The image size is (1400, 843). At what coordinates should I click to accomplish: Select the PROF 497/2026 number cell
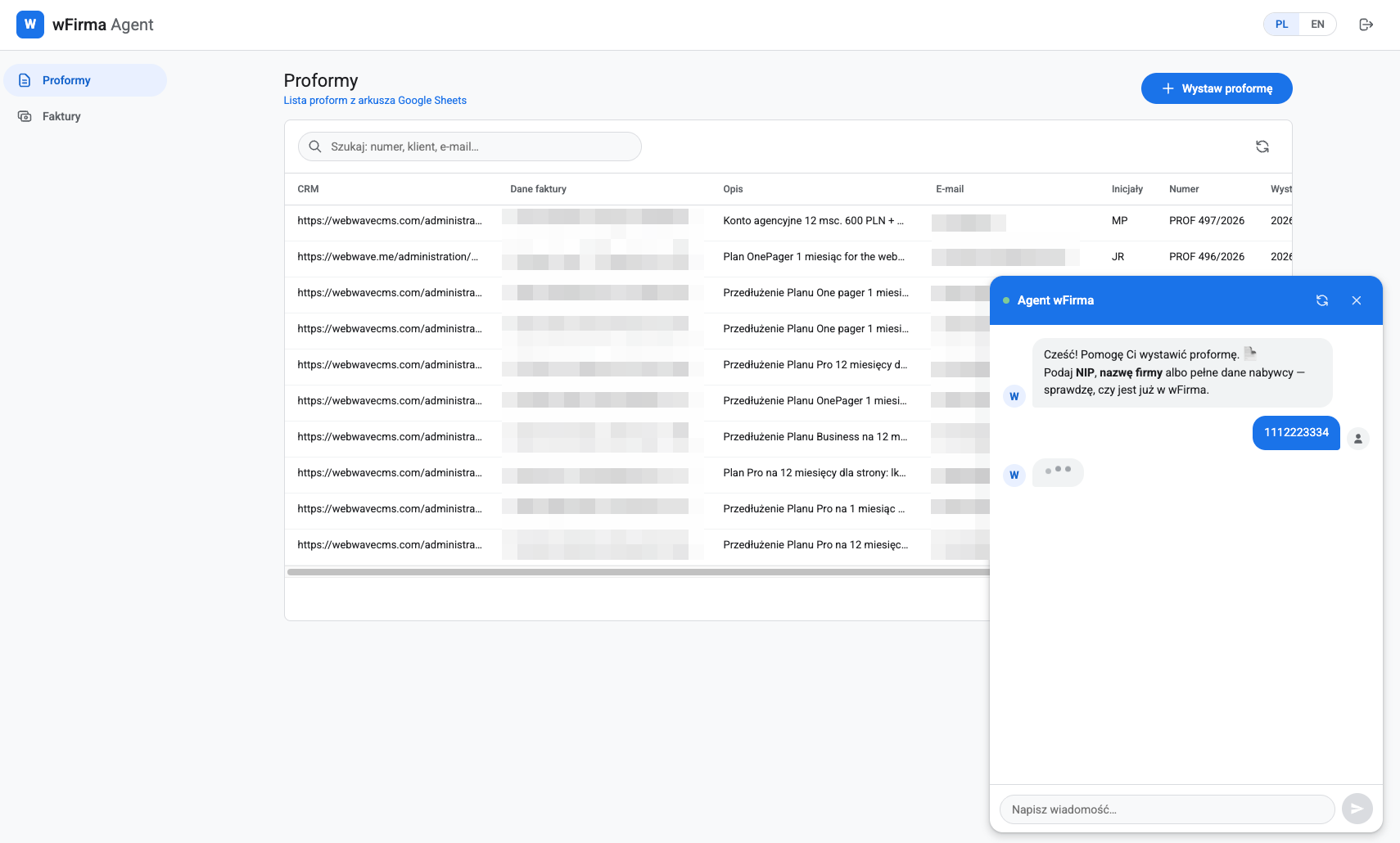(x=1207, y=221)
